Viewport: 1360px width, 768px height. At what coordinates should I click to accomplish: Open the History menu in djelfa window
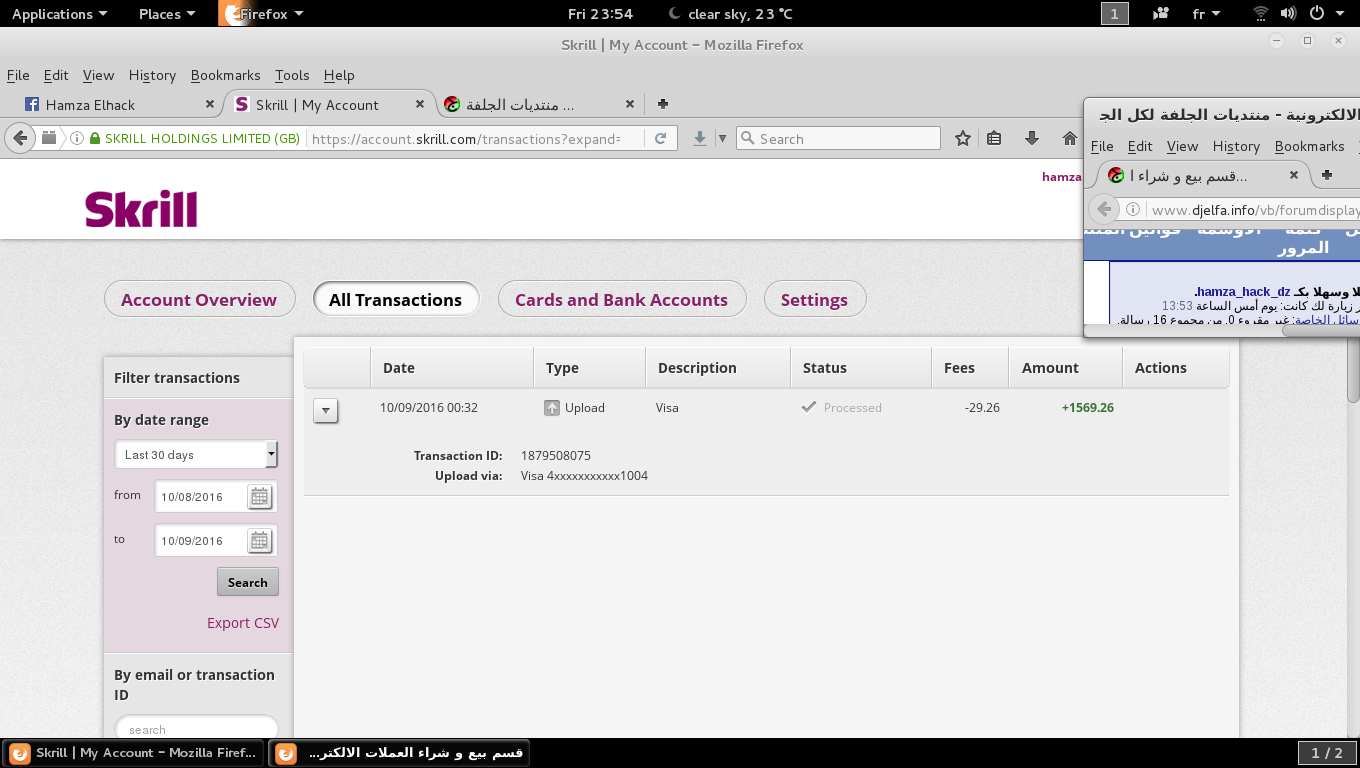[1236, 146]
